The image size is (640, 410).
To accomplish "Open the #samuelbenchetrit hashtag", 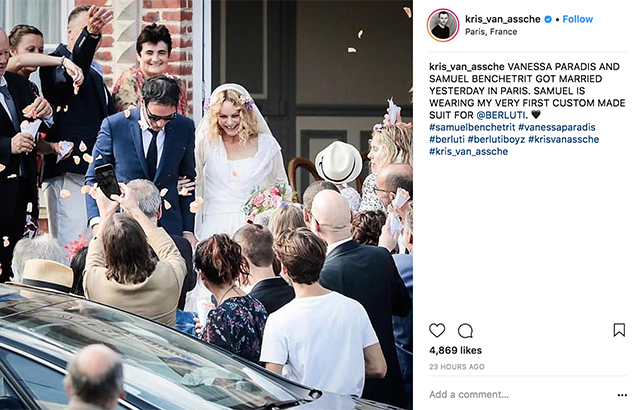I will pyautogui.click(x=472, y=127).
